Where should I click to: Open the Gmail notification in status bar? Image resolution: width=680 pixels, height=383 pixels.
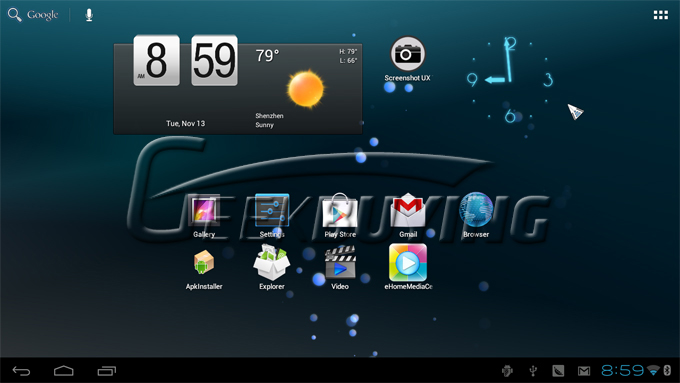584,371
